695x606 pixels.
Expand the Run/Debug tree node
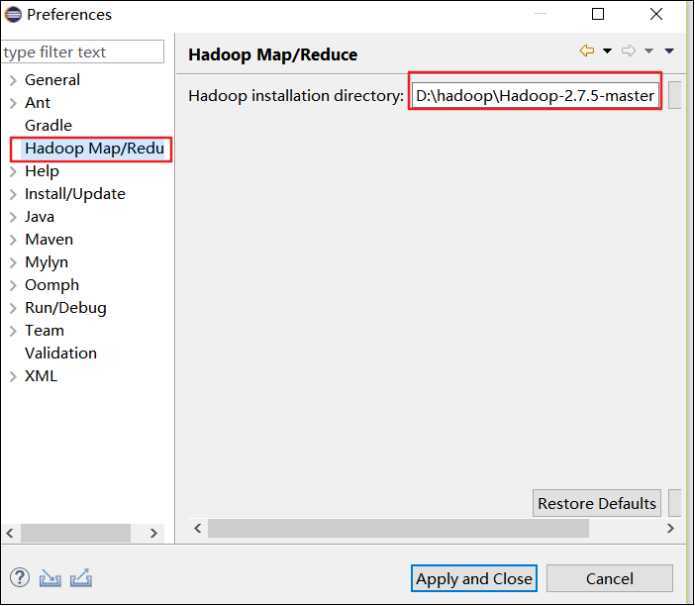coord(13,308)
